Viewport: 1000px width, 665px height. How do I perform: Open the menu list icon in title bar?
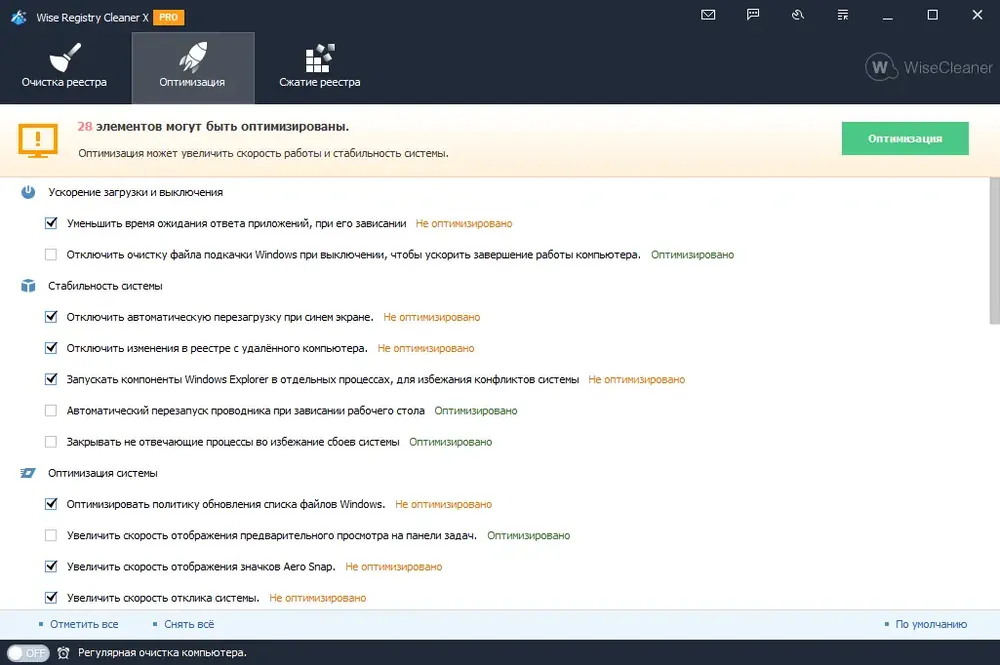pos(842,15)
